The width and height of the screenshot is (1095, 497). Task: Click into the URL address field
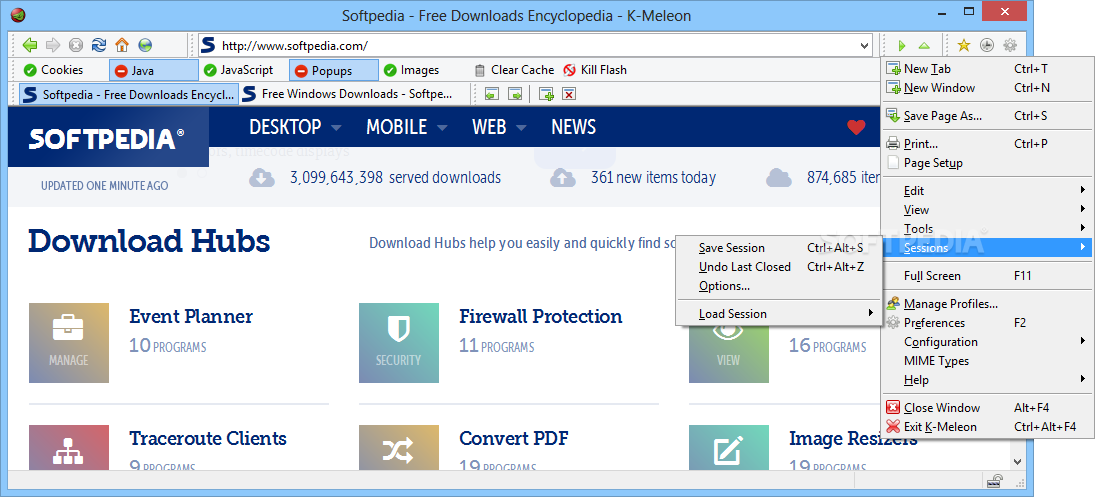point(538,46)
